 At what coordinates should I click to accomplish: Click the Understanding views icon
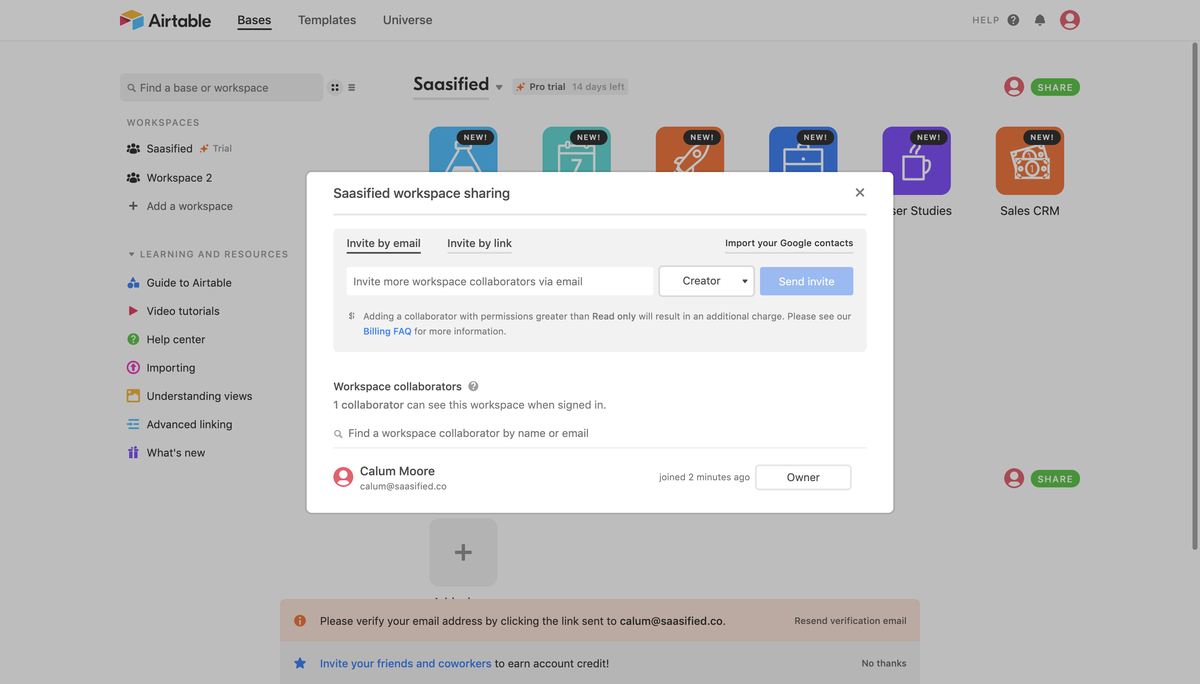pyautogui.click(x=133, y=396)
